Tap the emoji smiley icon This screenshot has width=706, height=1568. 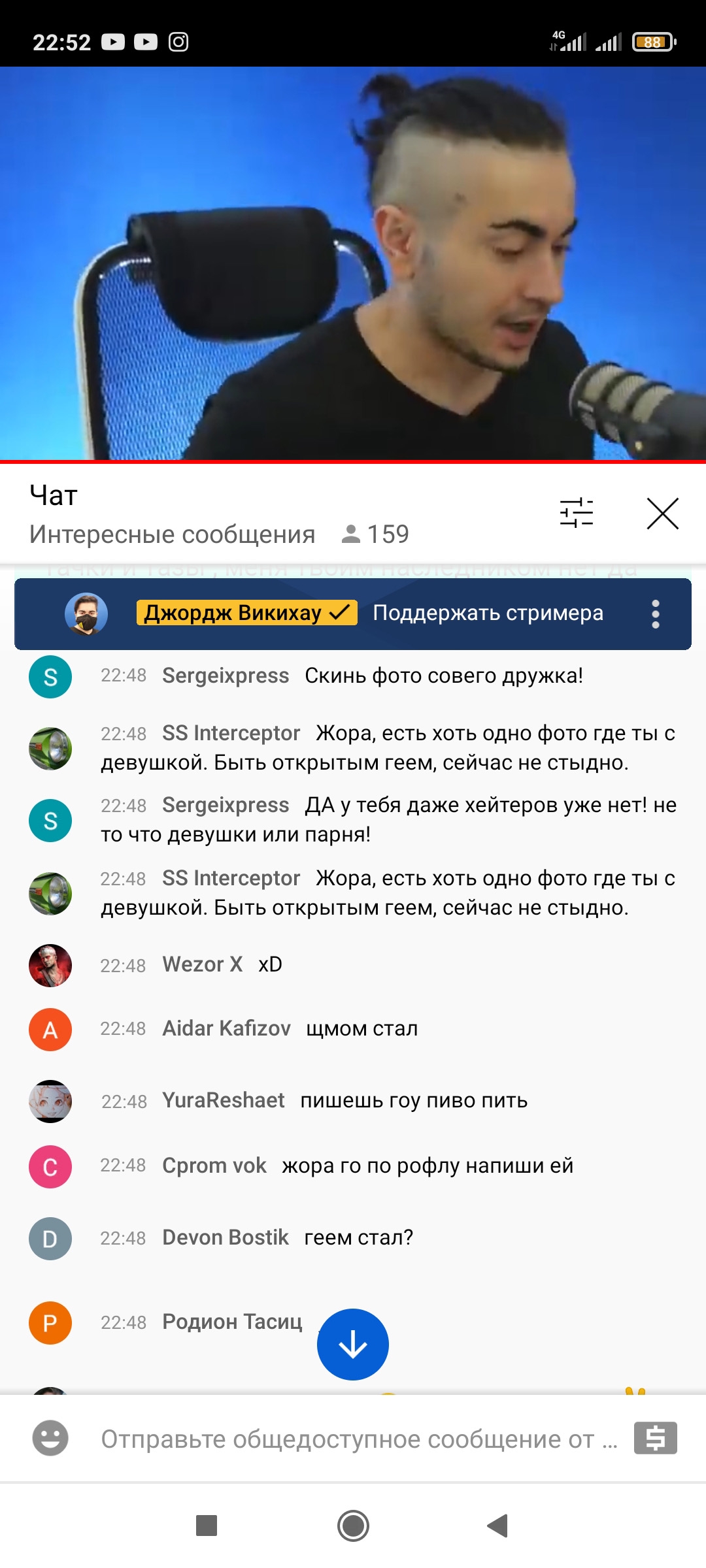(x=50, y=1438)
